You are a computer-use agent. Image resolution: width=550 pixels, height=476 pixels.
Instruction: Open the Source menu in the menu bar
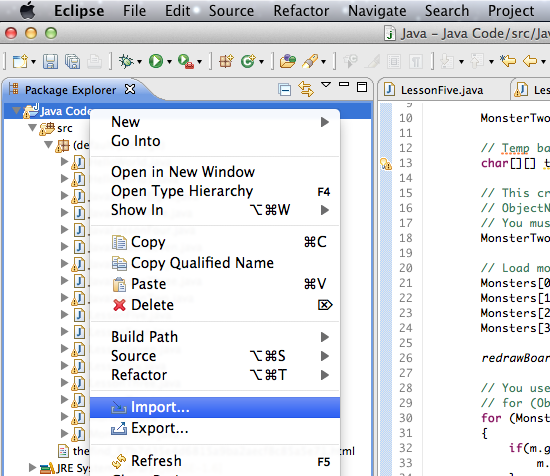point(231,11)
